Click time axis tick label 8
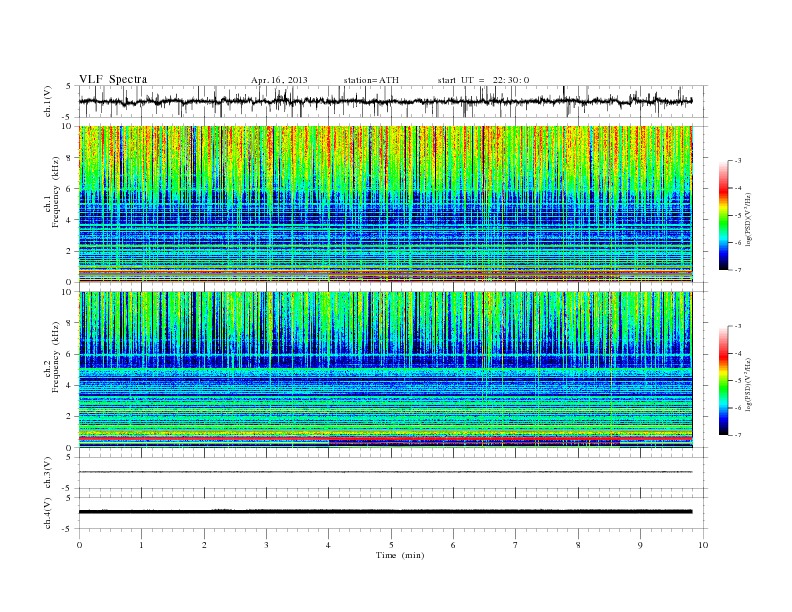 pyautogui.click(x=578, y=545)
